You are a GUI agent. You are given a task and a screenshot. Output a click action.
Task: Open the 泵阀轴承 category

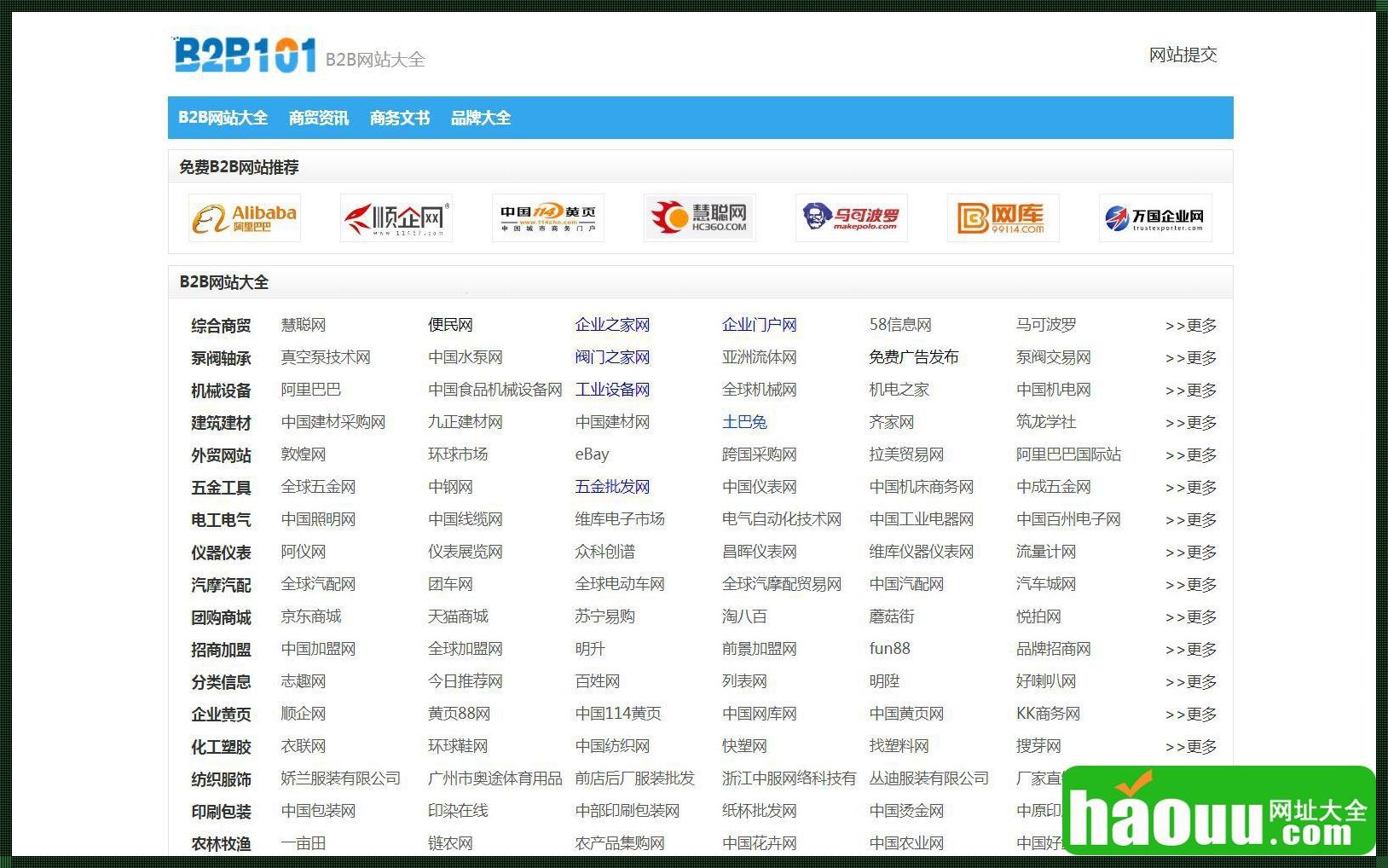pyautogui.click(x=221, y=358)
